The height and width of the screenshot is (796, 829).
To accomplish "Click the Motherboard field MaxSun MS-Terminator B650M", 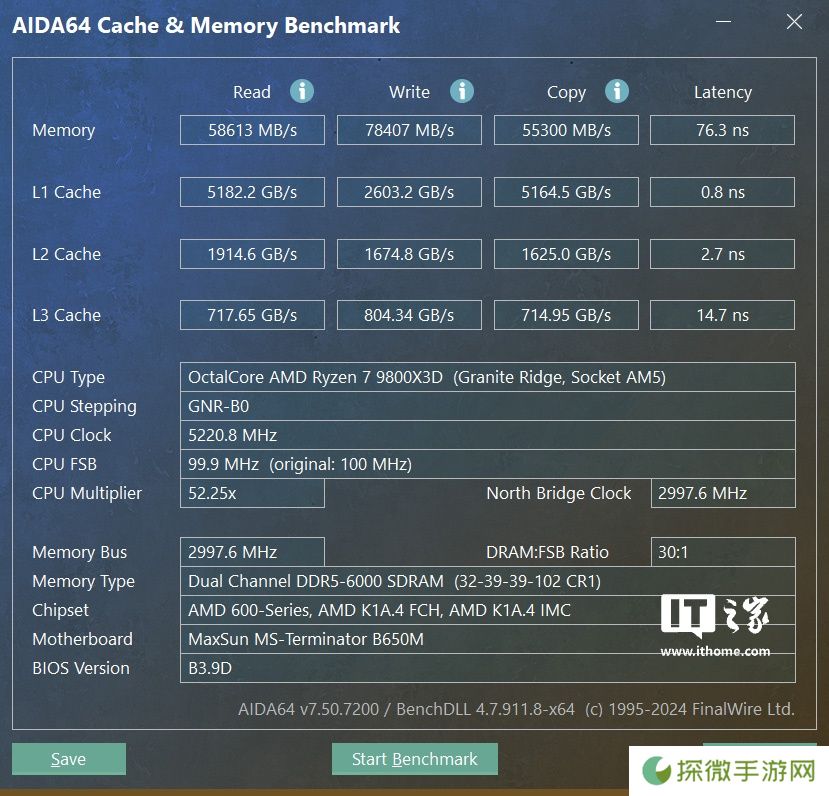I will pyautogui.click(x=487, y=640).
